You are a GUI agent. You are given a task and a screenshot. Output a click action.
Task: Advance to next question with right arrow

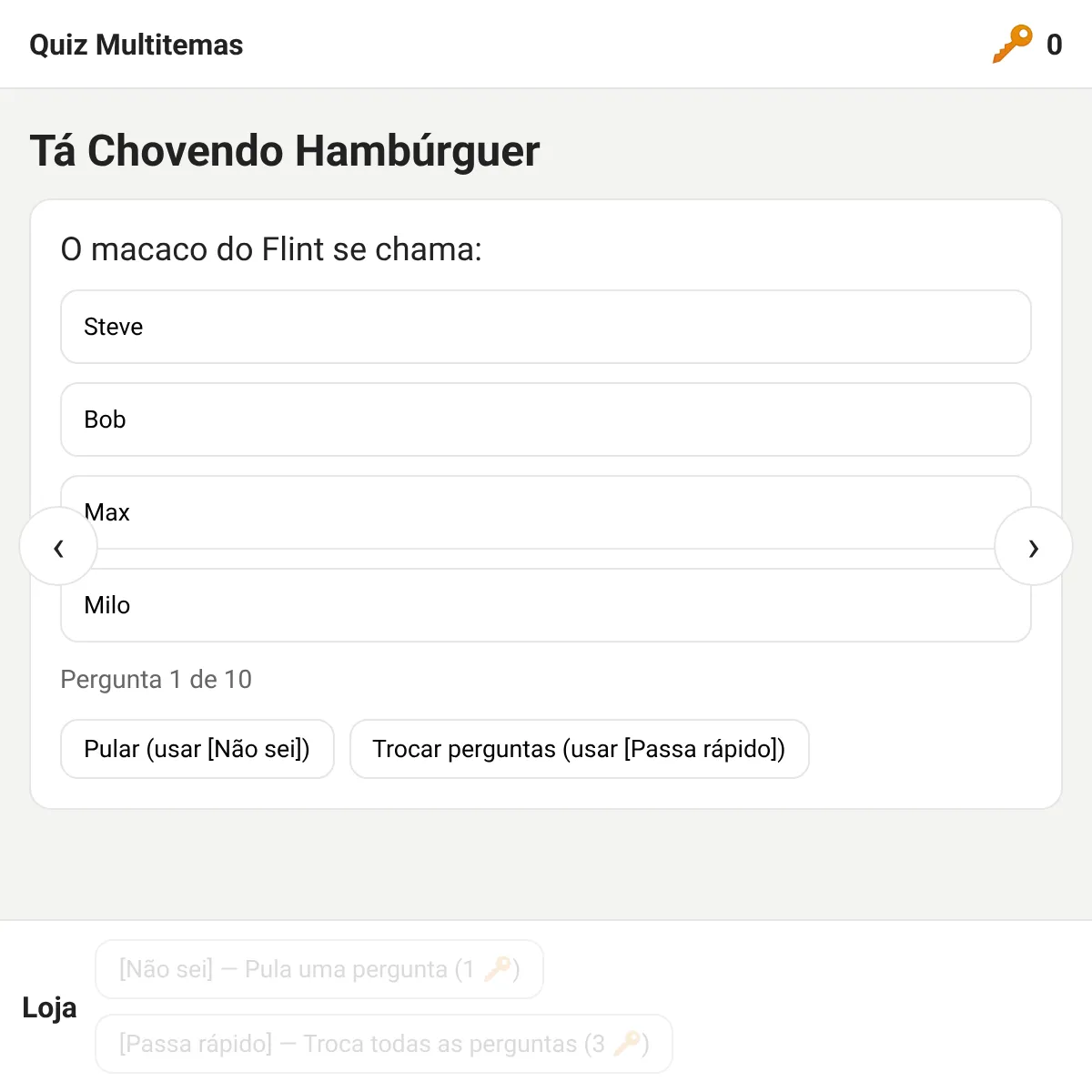coord(1033,546)
